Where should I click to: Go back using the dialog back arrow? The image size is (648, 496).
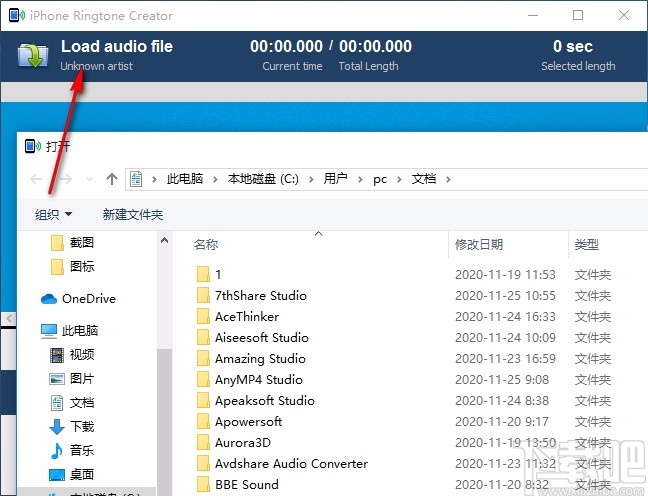tap(36, 179)
